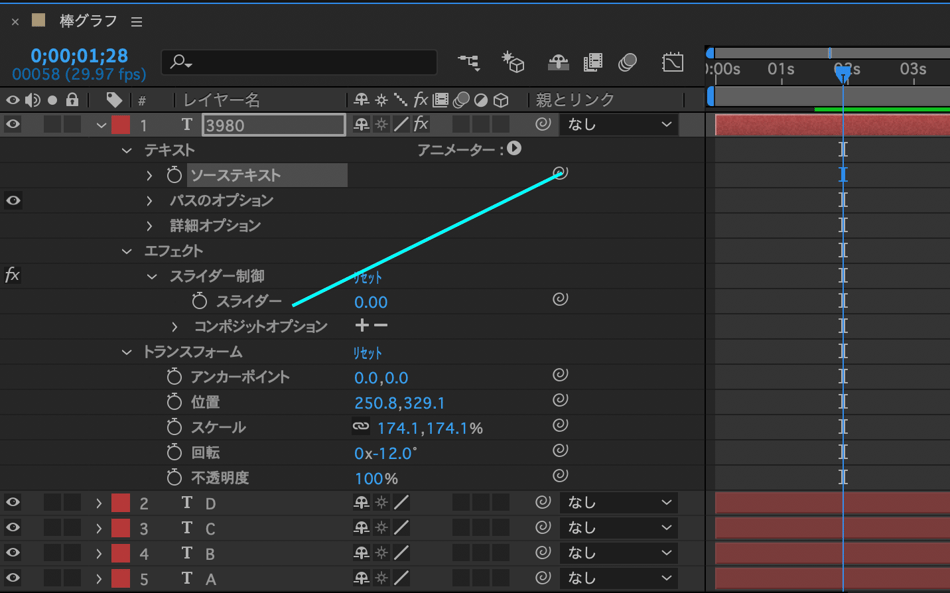Image resolution: width=950 pixels, height=593 pixels.
Task: Toggle the Draft 3D icon
Action: click(x=513, y=62)
